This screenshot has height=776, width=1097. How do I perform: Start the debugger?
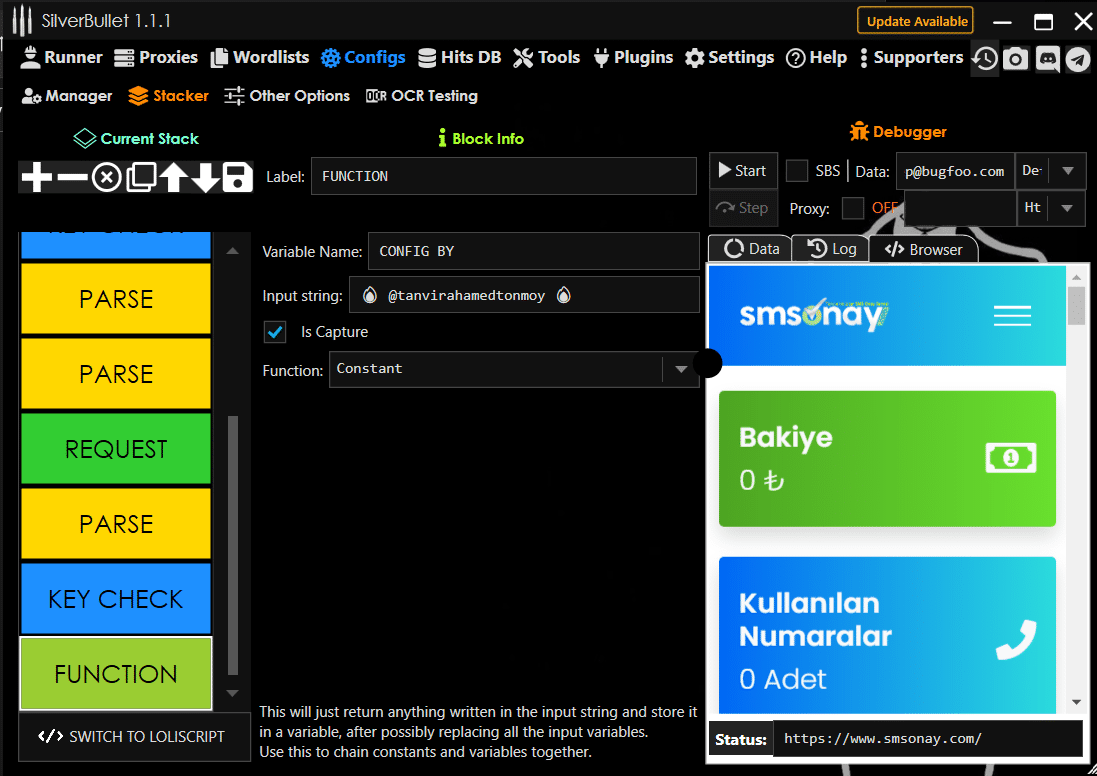click(x=743, y=171)
